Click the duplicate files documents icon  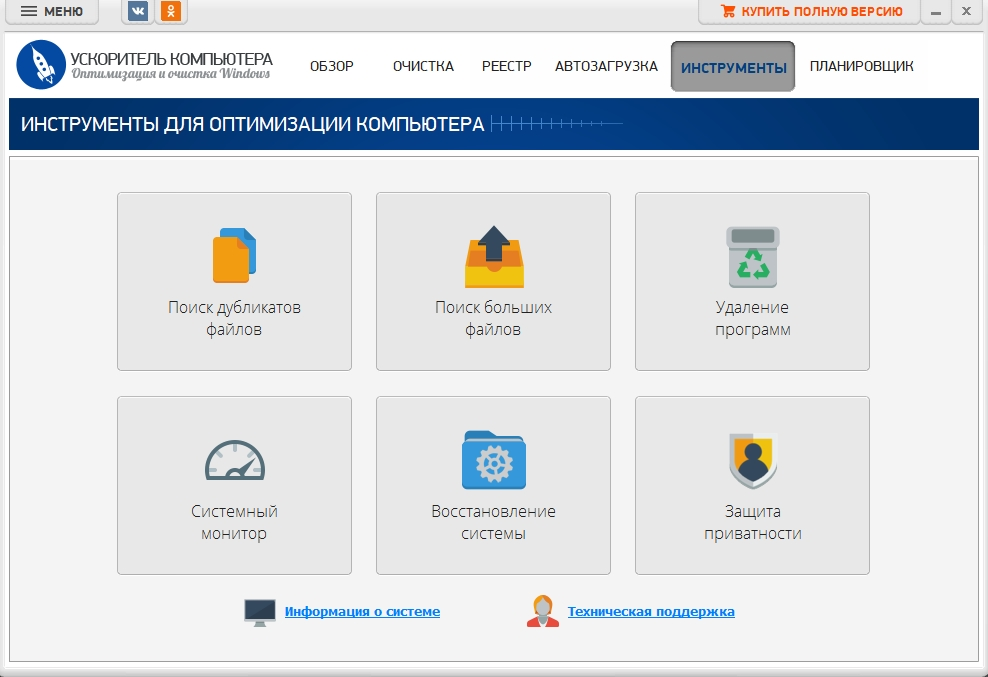pyautogui.click(x=234, y=255)
